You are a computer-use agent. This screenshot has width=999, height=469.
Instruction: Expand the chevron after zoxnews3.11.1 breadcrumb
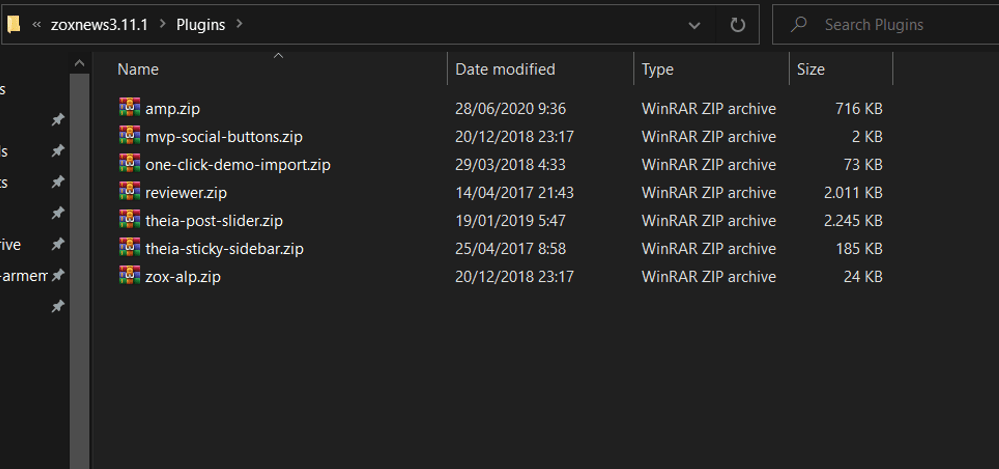162,24
